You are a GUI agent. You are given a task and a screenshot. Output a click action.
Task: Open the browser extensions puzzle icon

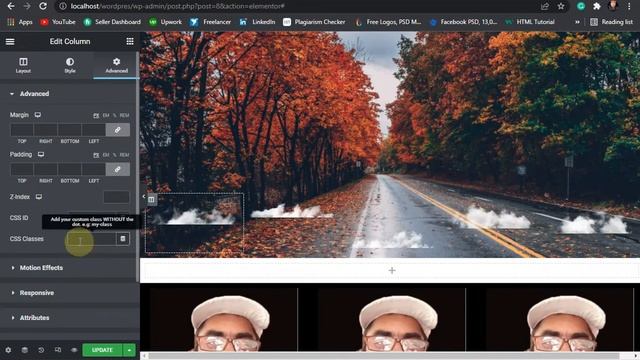click(597, 6)
